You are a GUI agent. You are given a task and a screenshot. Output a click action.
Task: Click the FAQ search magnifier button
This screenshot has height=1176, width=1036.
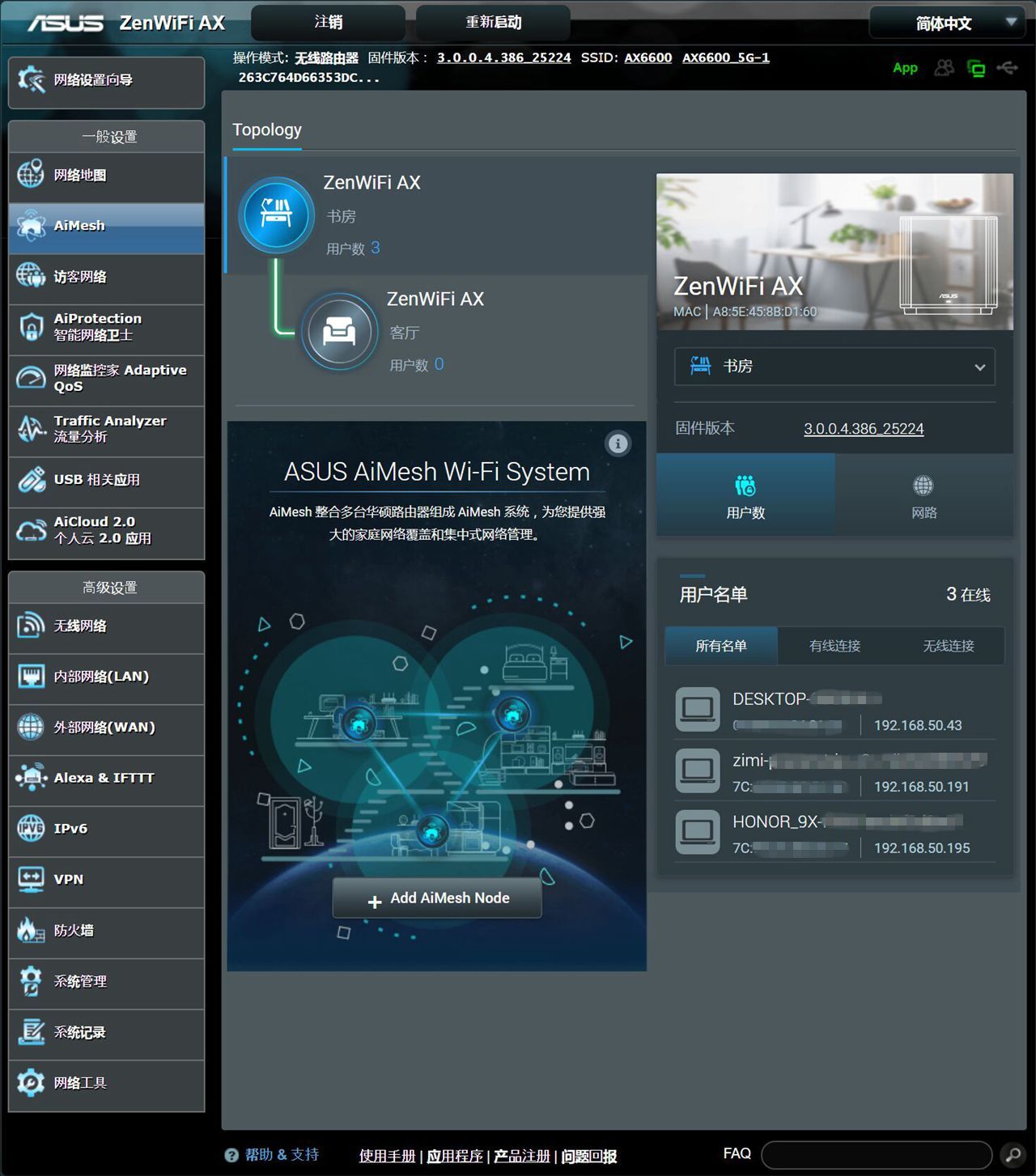(x=1013, y=1154)
